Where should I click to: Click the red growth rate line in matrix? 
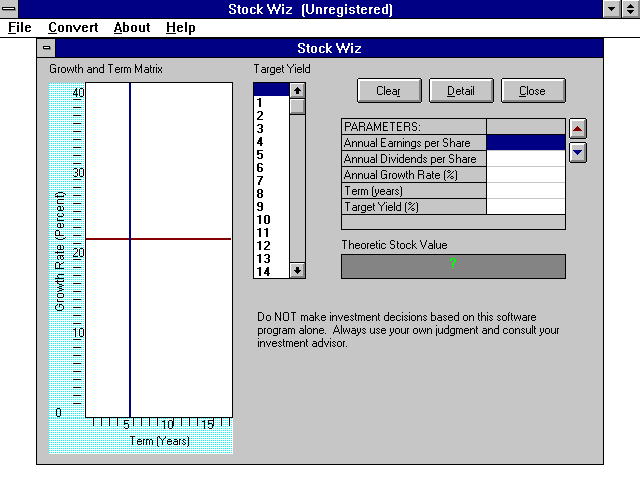[x=180, y=239]
